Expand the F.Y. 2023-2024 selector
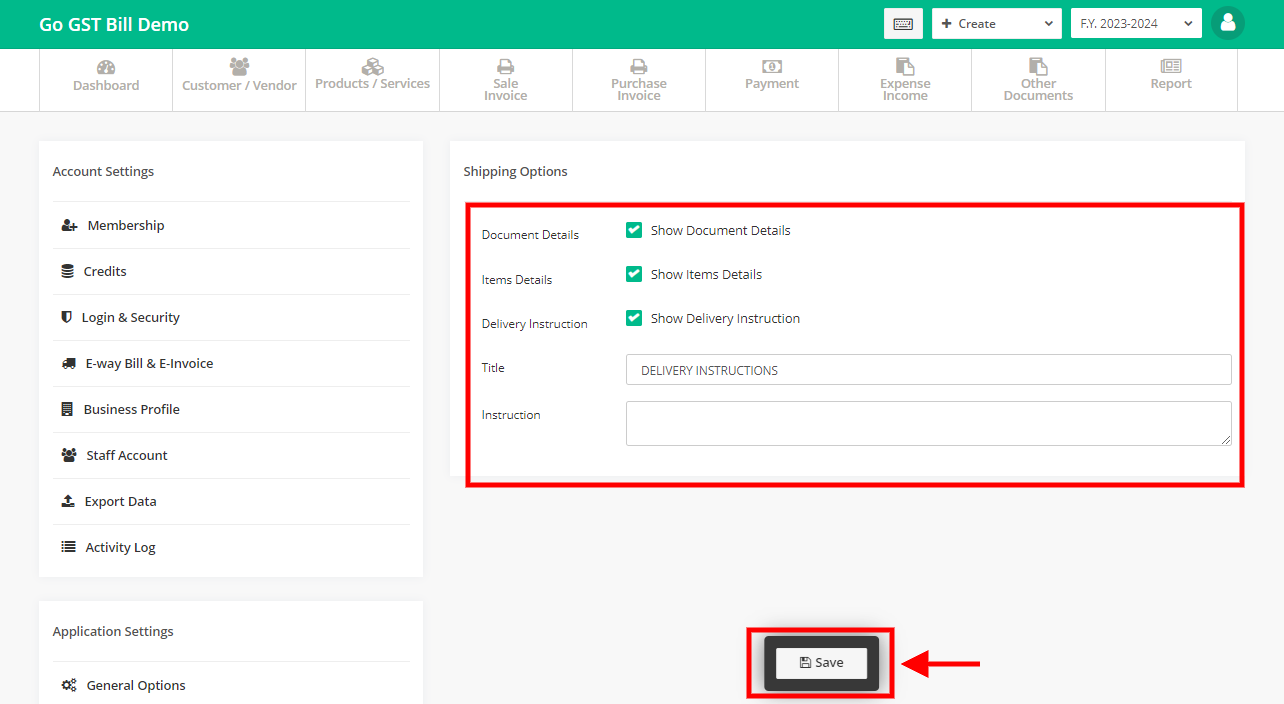 tap(1135, 23)
